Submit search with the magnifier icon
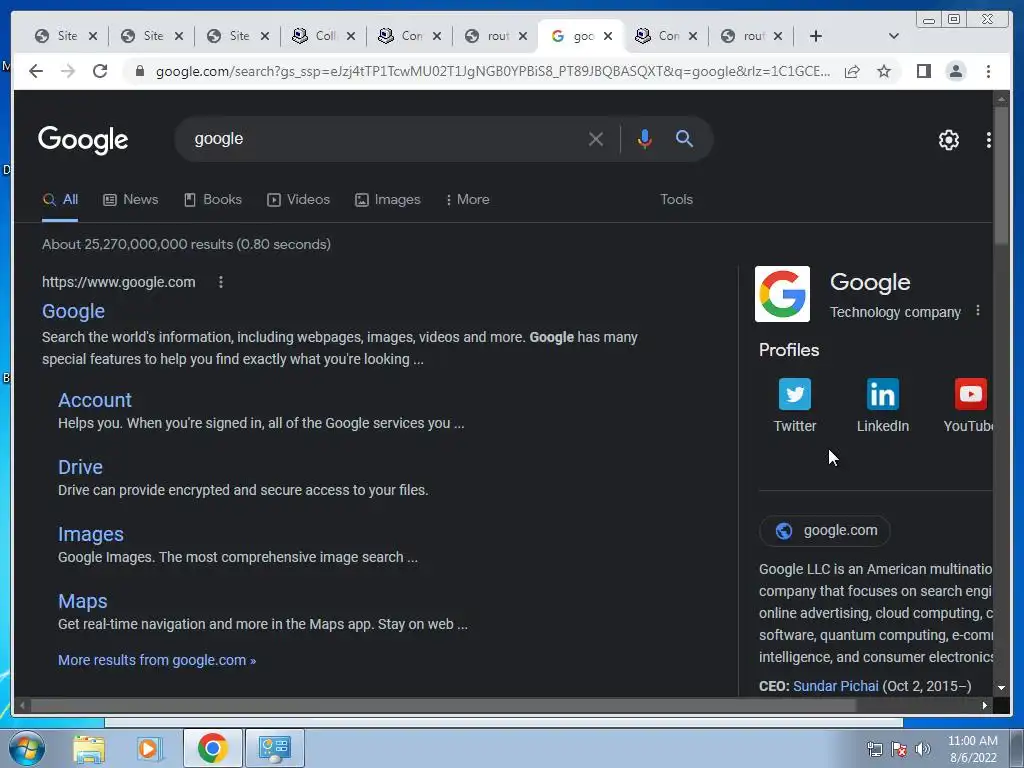This screenshot has height=768, width=1024. coord(684,138)
